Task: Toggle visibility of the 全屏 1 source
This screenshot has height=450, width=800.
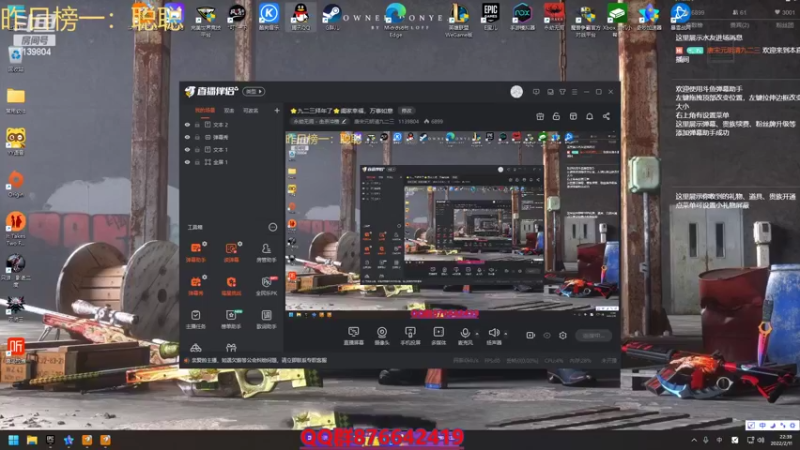Action: (x=187, y=162)
